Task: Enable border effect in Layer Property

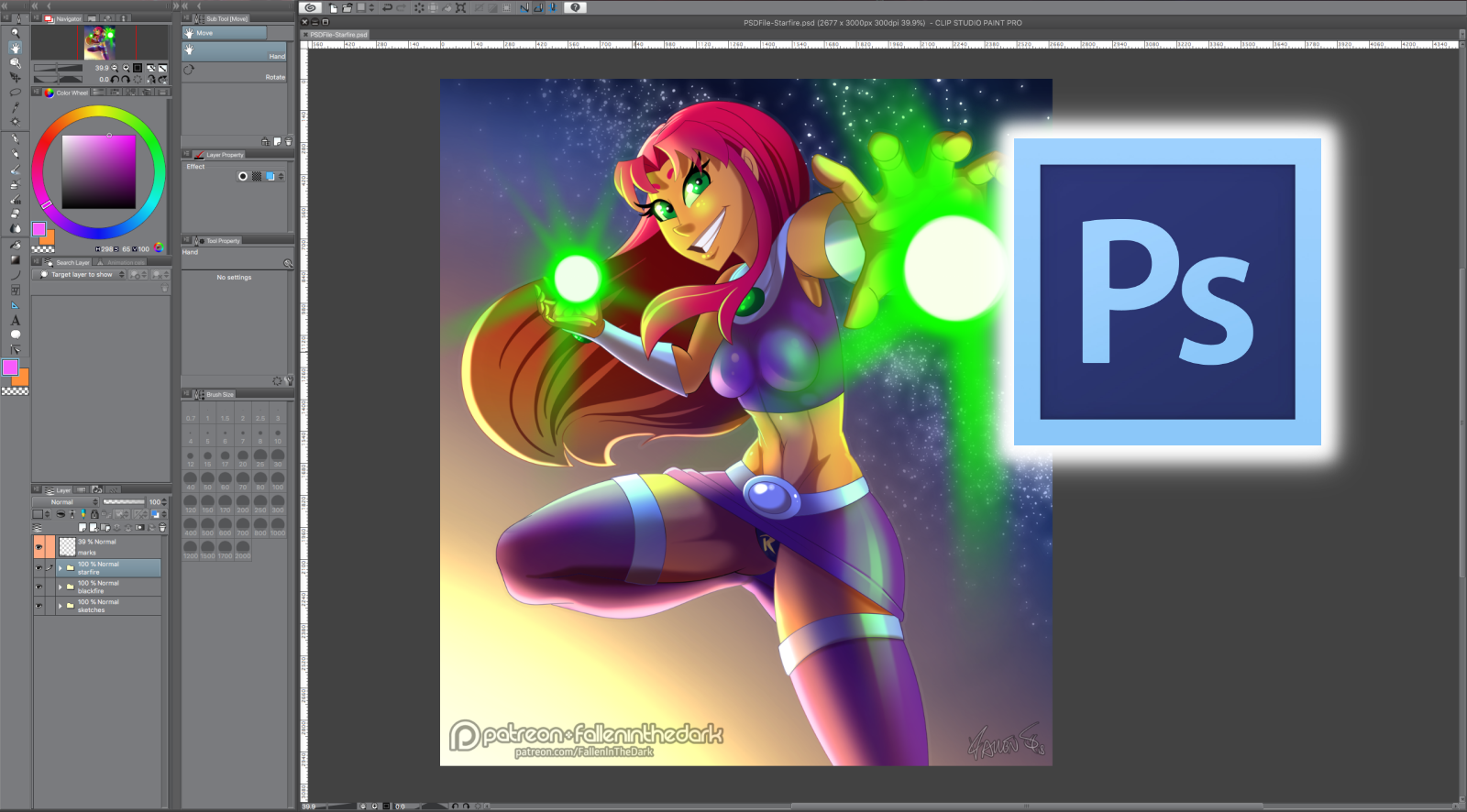Action: tap(243, 176)
